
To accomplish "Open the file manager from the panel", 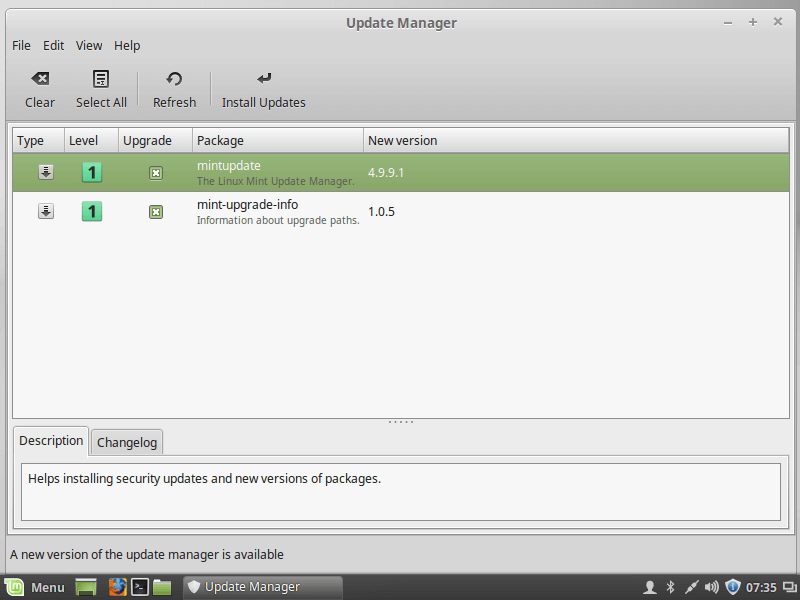I will (162, 587).
